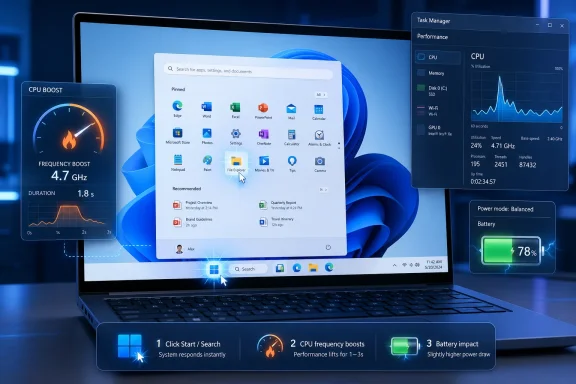Click the 78% battery indicator
The height and width of the screenshot is (384, 576).
[511, 251]
